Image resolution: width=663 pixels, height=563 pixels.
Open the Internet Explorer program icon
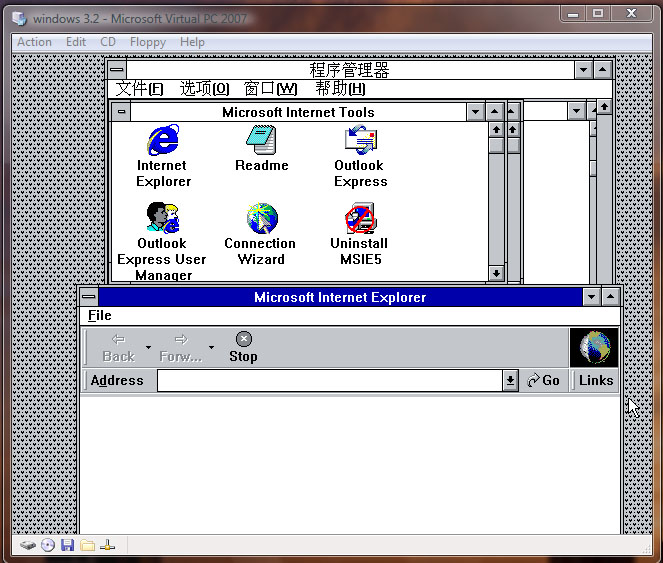click(x=163, y=140)
